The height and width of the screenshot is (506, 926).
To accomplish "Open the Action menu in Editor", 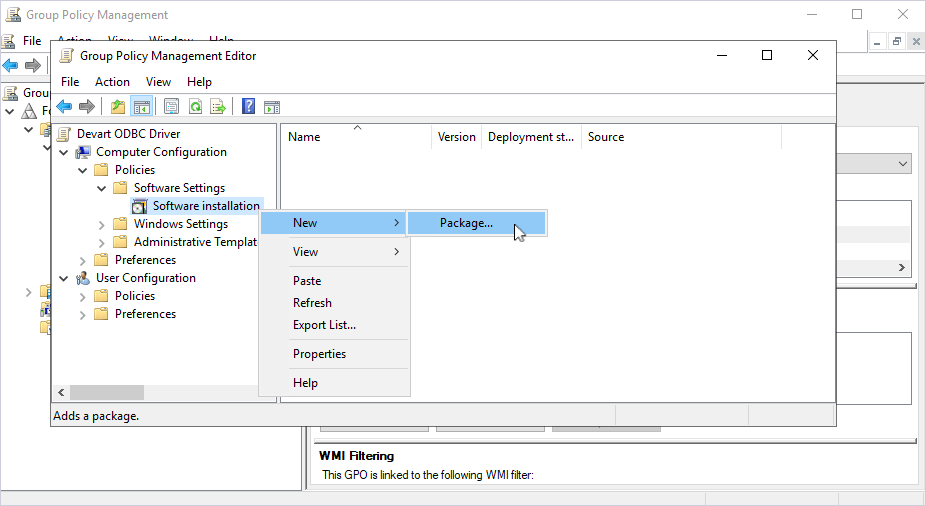I will click(112, 82).
